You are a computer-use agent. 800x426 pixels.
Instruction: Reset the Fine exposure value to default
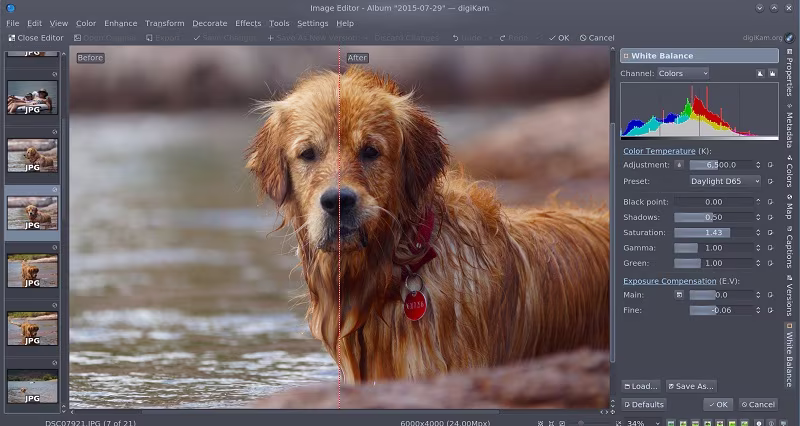[770, 310]
